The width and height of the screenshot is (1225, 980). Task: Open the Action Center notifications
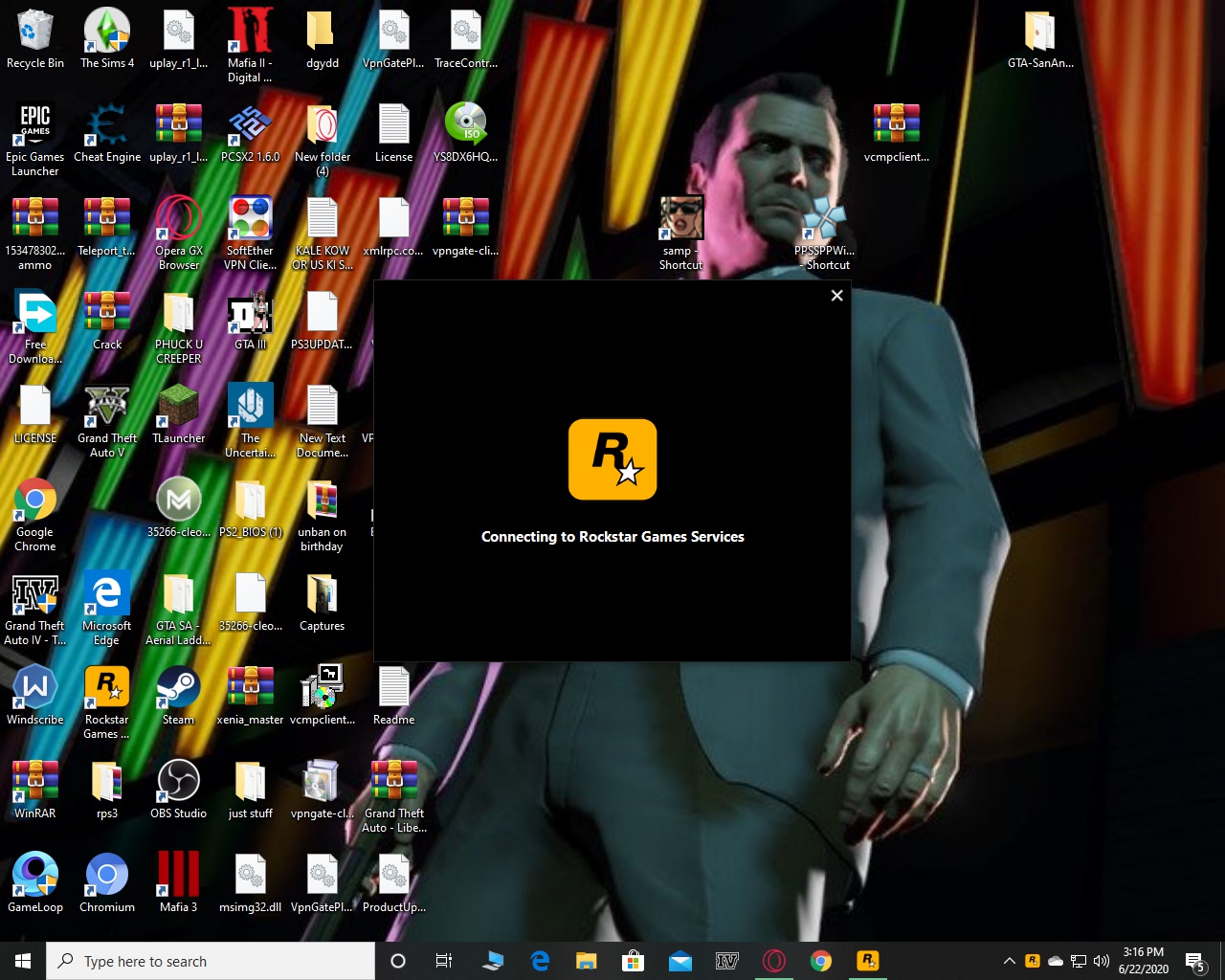point(1195,961)
